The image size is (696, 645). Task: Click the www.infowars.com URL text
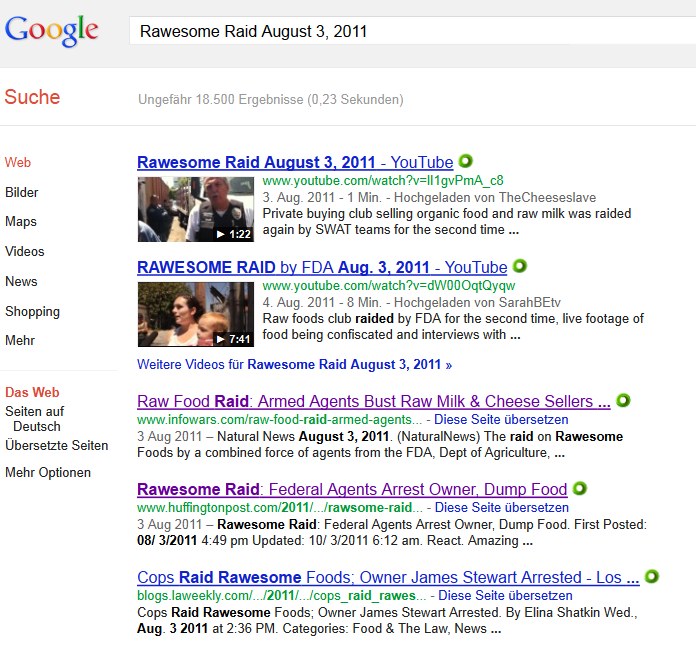click(280, 419)
